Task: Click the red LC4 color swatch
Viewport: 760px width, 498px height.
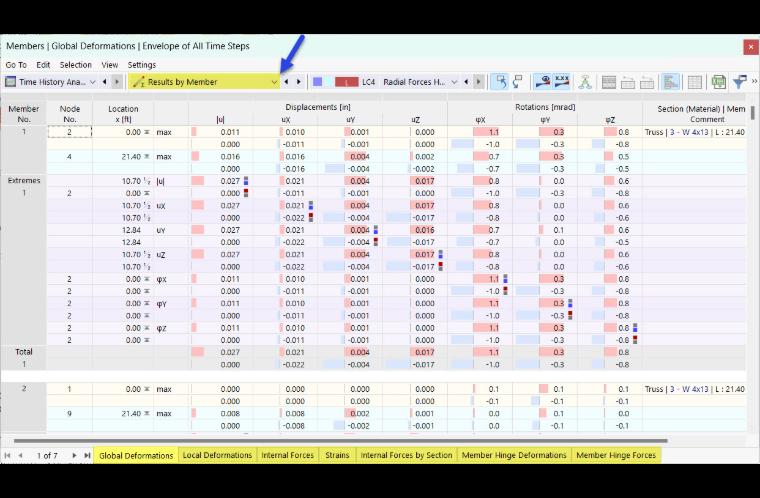Action: pyautogui.click(x=347, y=82)
